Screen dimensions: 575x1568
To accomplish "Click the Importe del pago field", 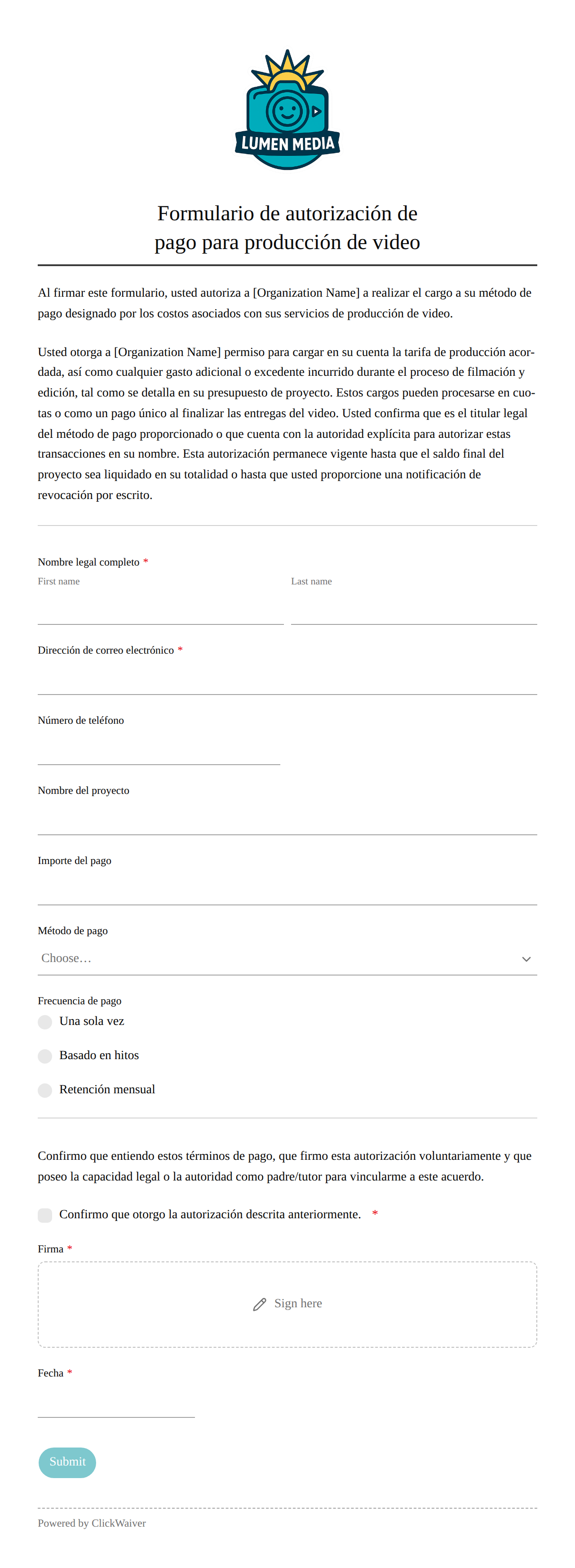I will pyautogui.click(x=287, y=889).
